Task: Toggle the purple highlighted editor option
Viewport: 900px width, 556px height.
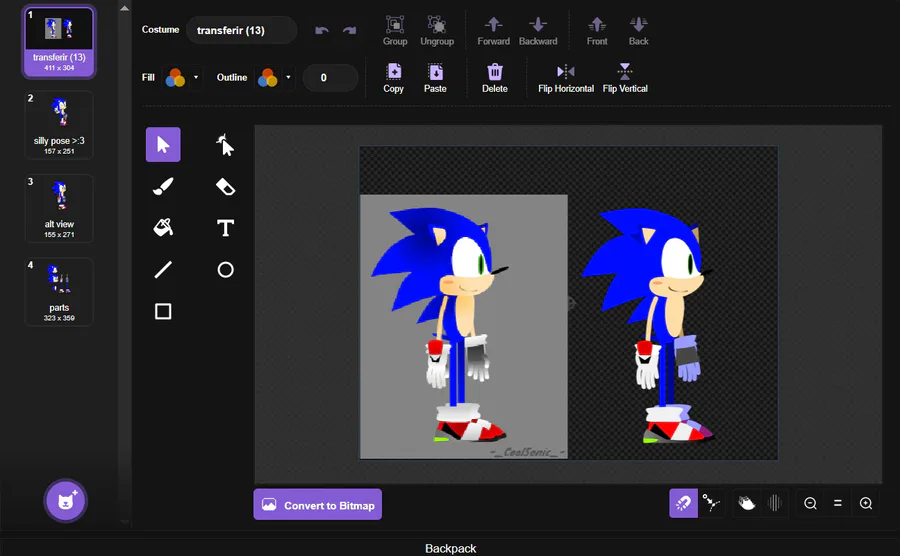Action: [684, 503]
